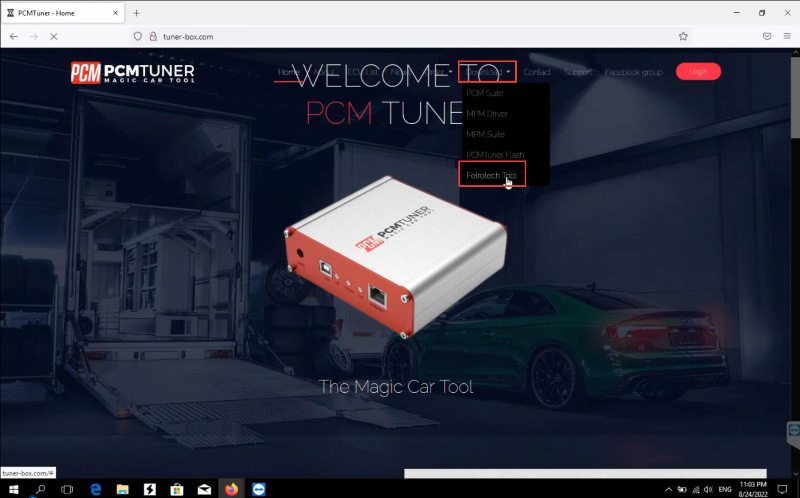The height and width of the screenshot is (498, 800).
Task: View site security padlock info
Action: point(153,37)
